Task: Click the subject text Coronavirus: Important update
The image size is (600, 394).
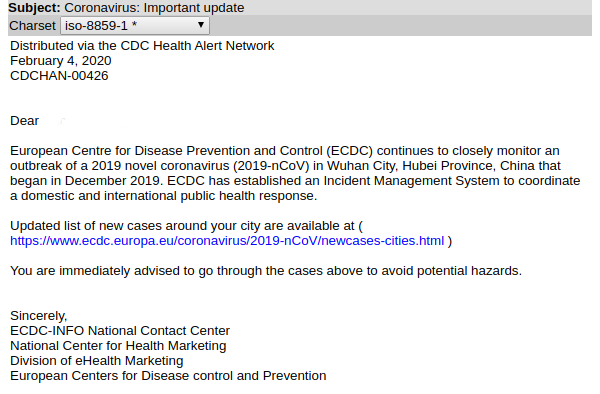Action: 154,8
